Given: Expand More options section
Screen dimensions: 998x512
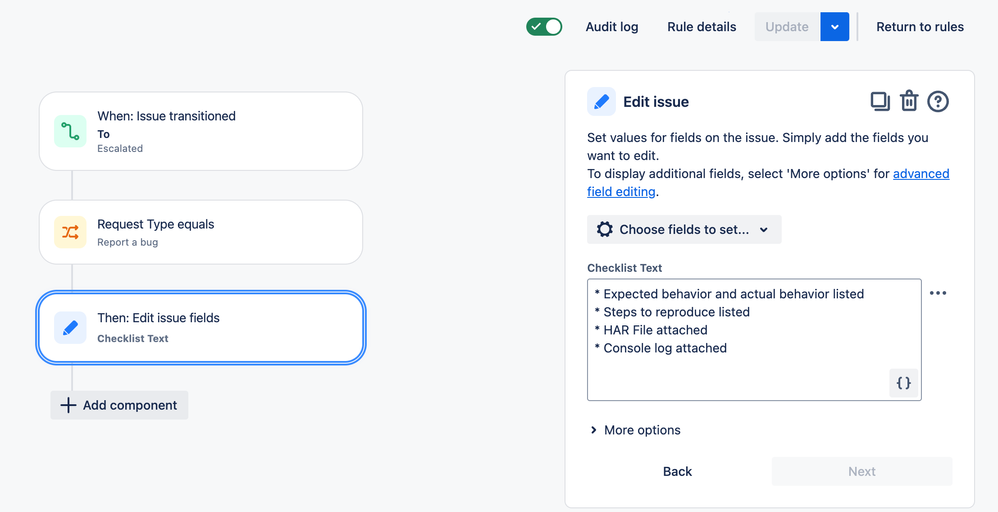Looking at the screenshot, I should click(635, 430).
